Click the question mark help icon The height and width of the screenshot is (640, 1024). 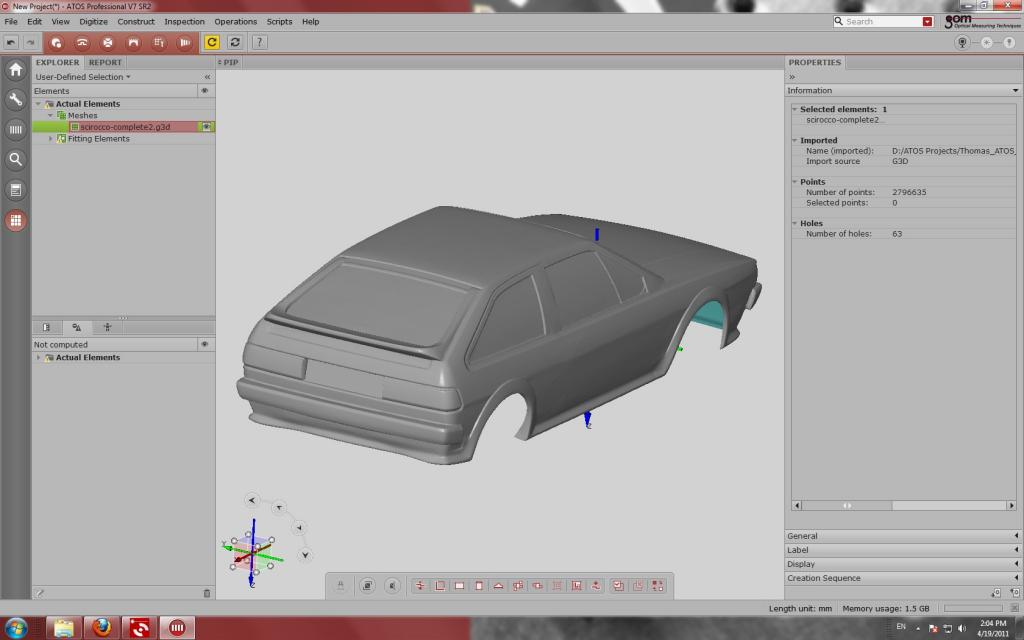pos(259,42)
